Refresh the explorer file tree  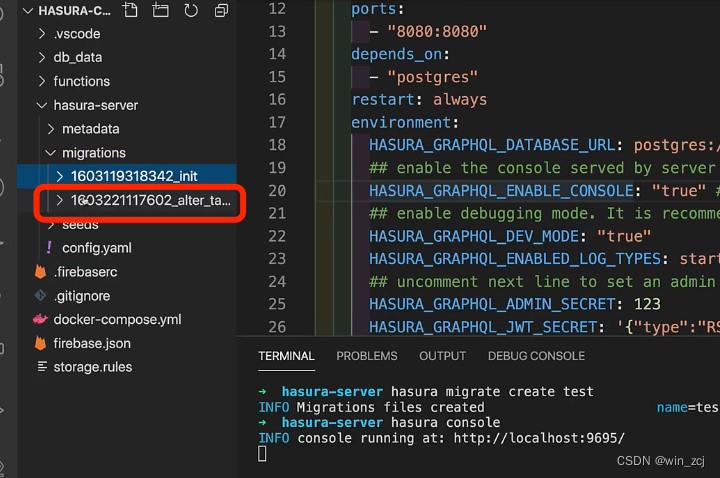click(191, 10)
